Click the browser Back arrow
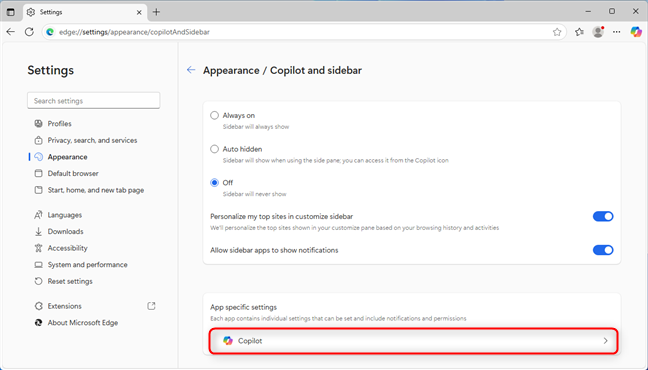The width and height of the screenshot is (648, 370). [11, 32]
